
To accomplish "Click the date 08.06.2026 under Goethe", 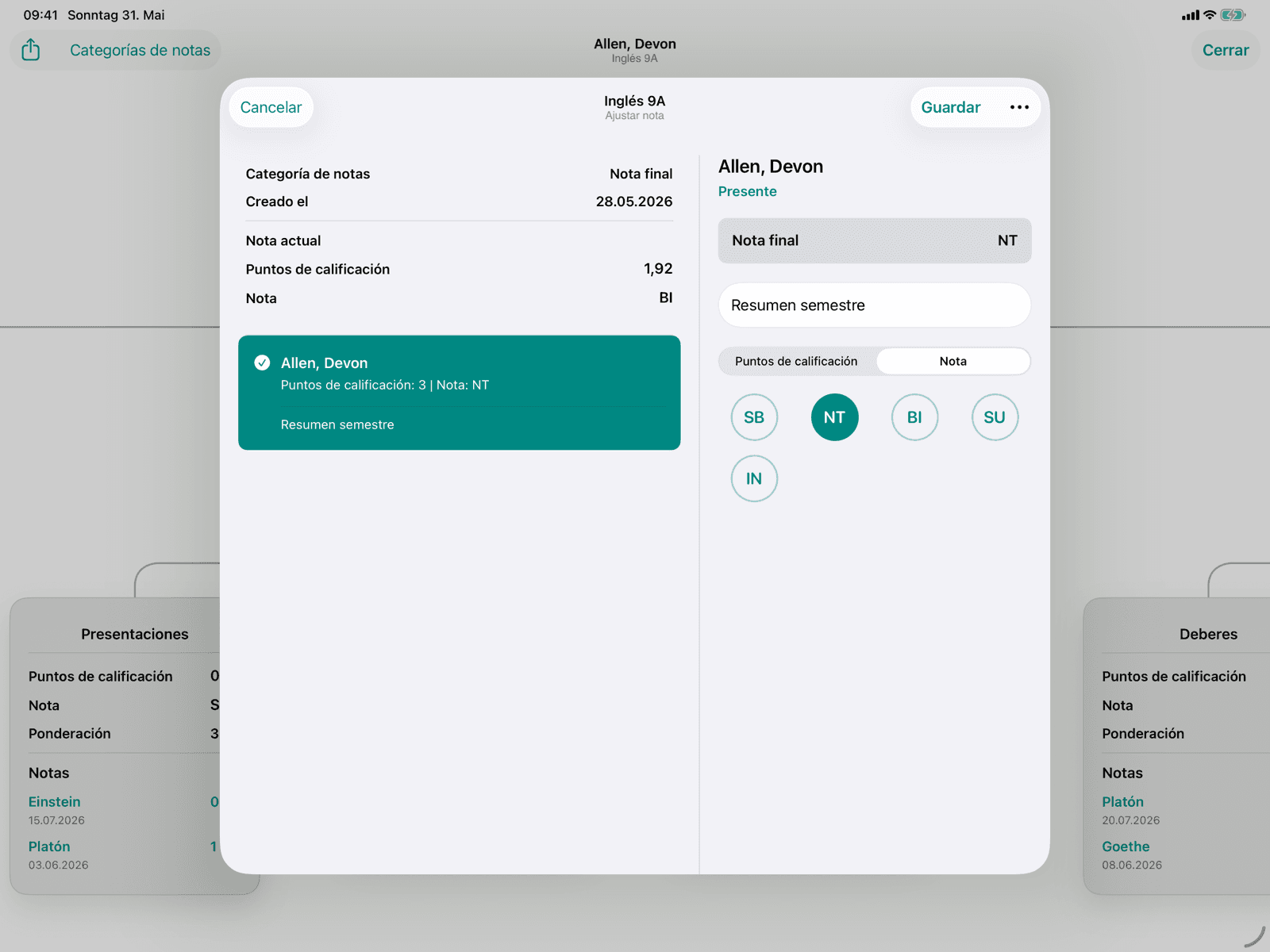I will pos(1132,865).
